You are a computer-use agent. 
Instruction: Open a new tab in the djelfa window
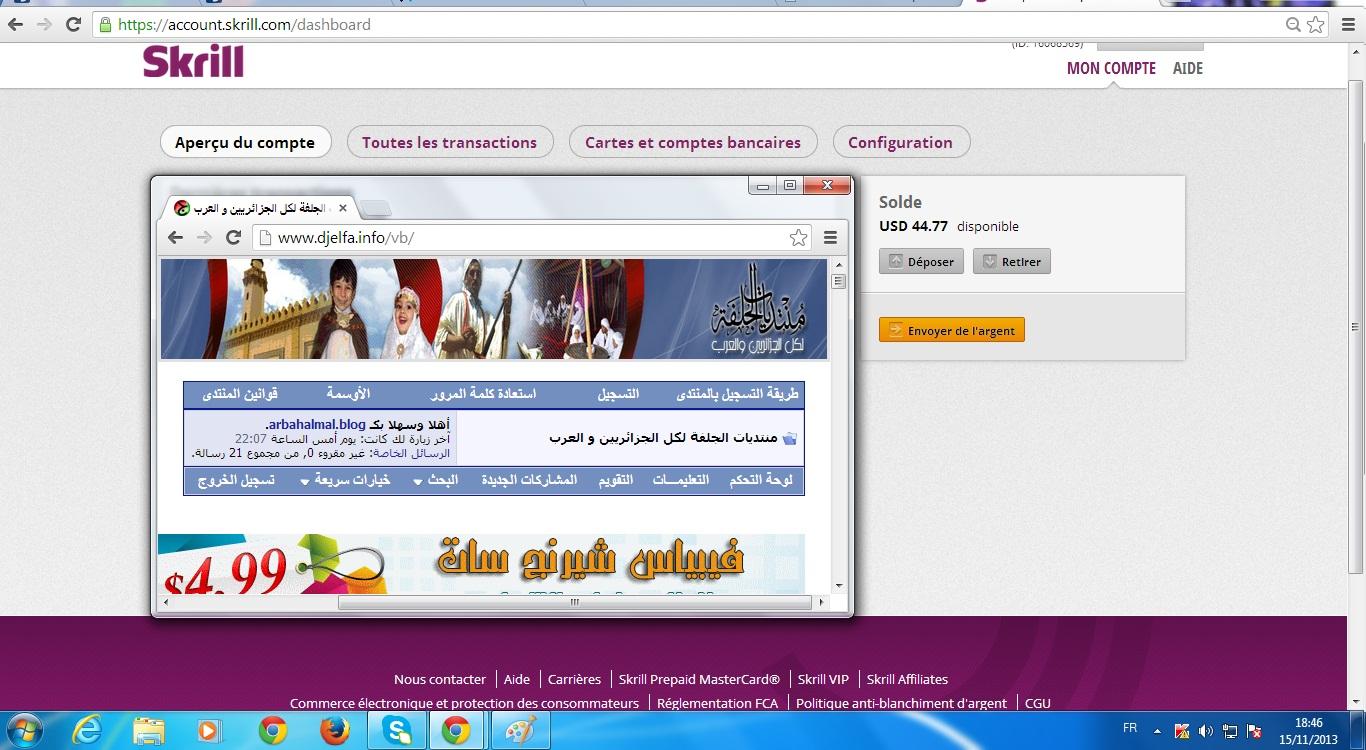375,208
